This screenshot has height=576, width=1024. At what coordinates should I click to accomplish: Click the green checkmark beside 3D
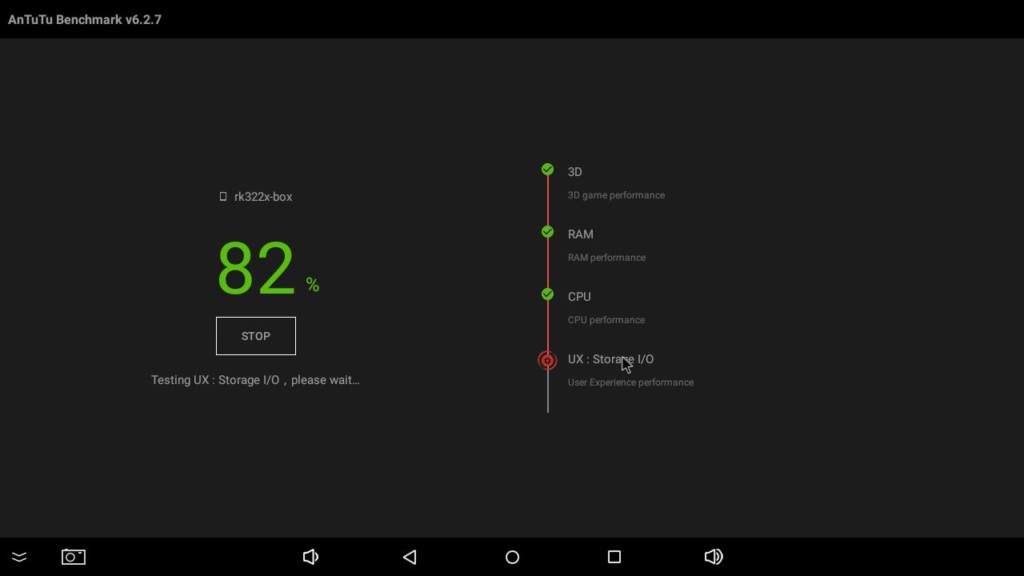[x=547, y=170]
